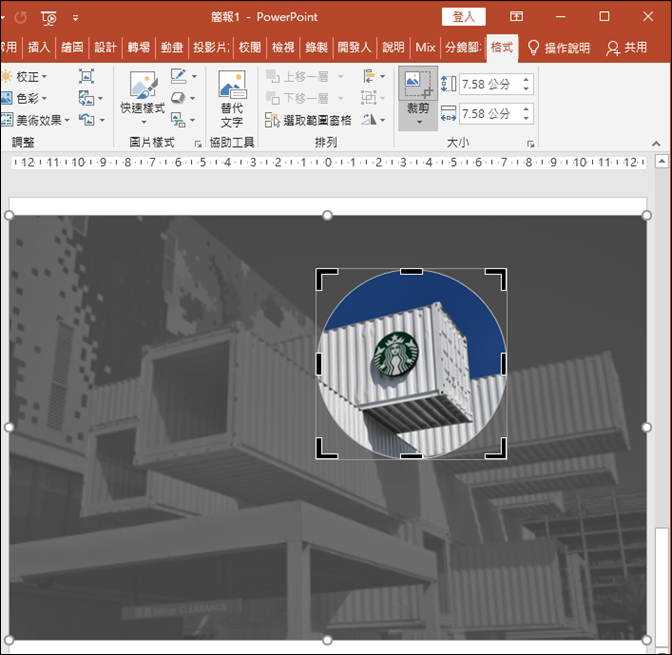Switch to the 分鏡腳本 tab
The width and height of the screenshot is (672, 655).
point(463,47)
